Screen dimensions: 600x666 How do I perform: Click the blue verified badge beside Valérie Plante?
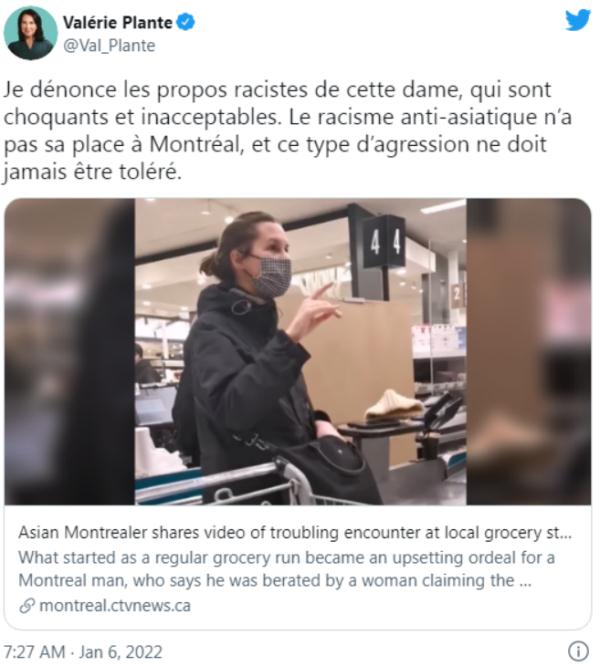(x=186, y=22)
